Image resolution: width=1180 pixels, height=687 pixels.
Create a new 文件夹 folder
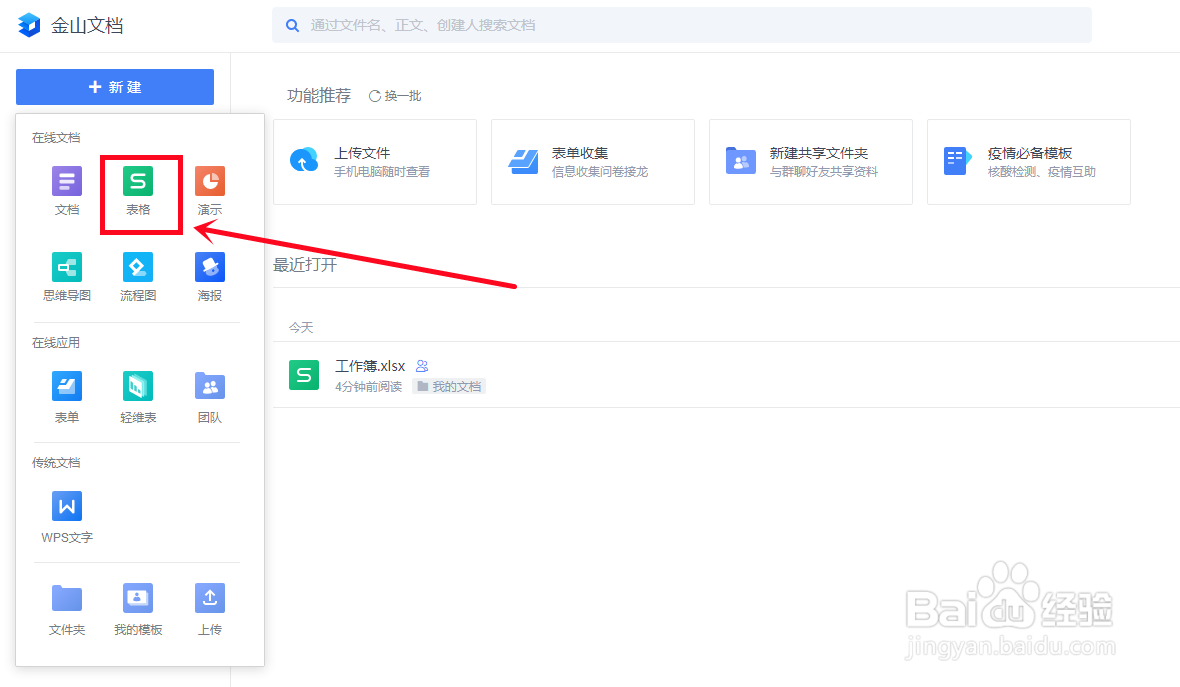coord(67,609)
